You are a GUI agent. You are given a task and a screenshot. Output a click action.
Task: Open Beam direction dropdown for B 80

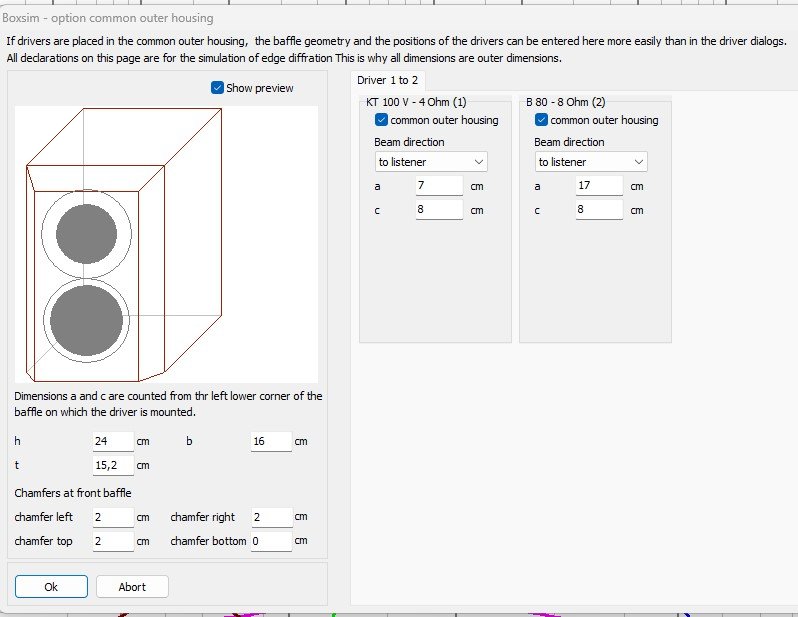[x=591, y=162]
